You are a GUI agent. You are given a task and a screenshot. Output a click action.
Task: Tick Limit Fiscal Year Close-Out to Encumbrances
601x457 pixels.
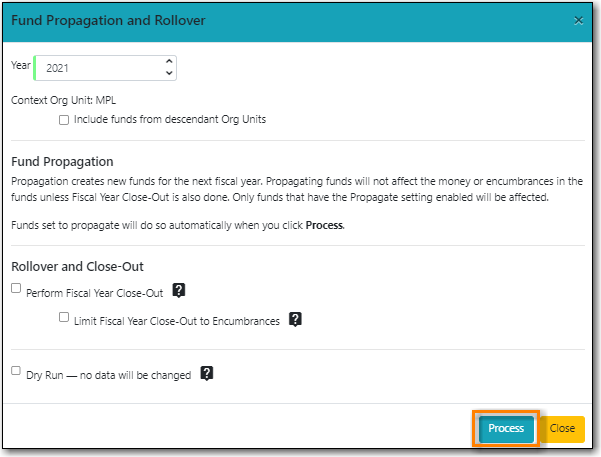coord(64,318)
